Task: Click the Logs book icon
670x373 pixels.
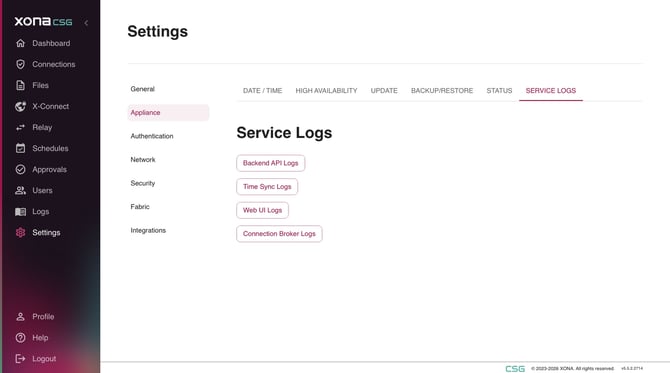Action: tap(20, 211)
